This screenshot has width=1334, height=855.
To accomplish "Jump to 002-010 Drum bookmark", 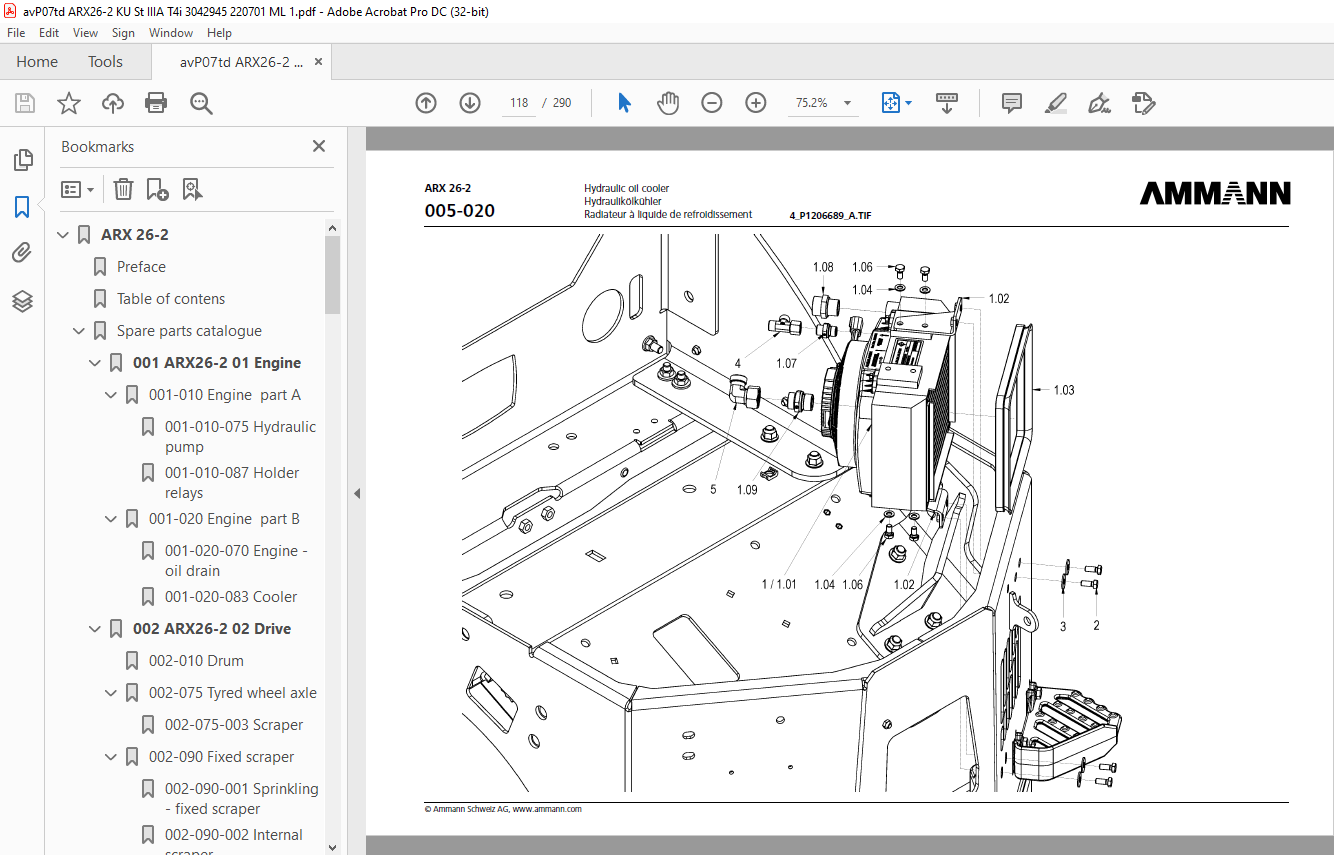I will click(196, 661).
